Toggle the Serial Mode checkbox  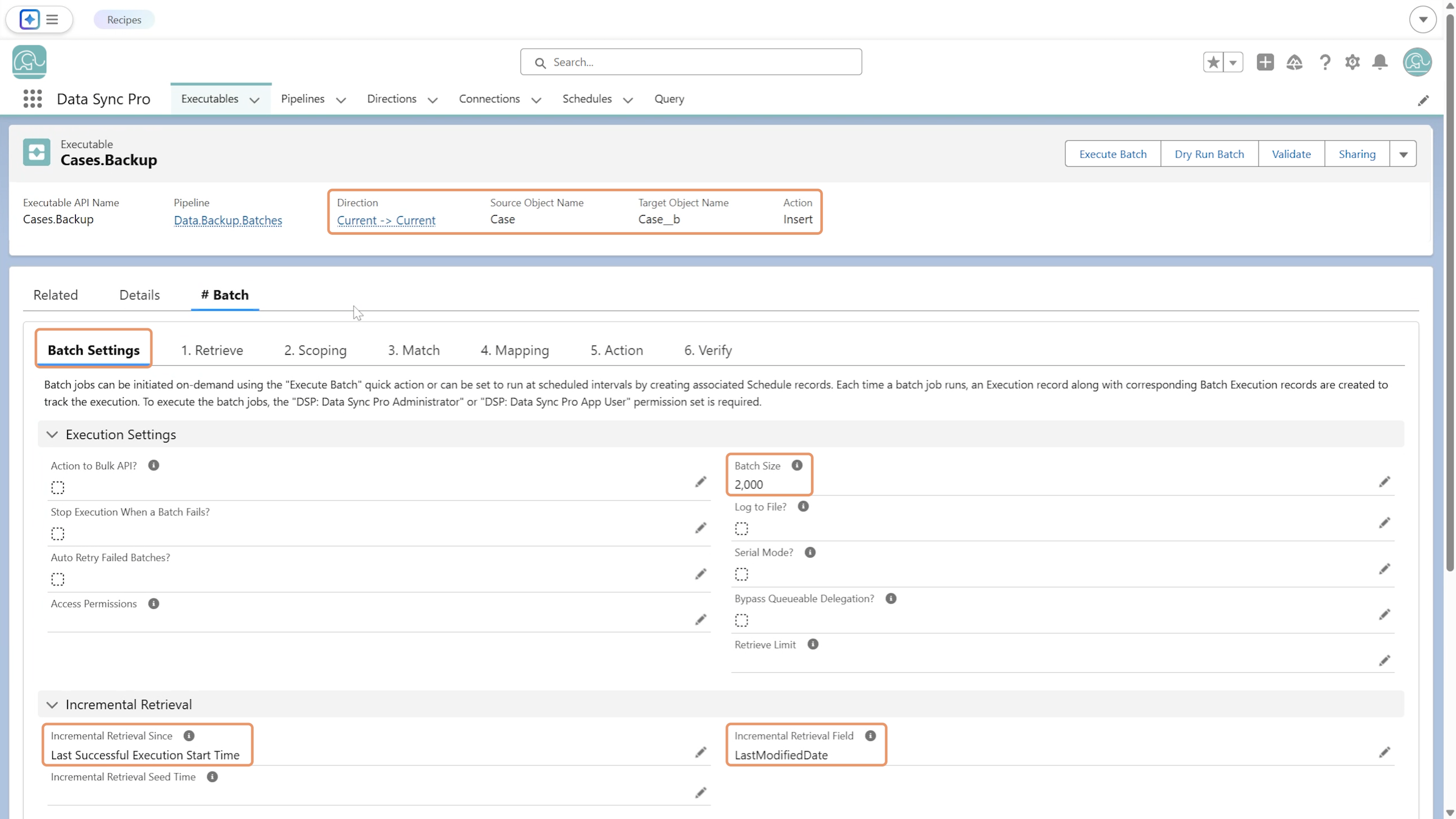[x=742, y=574]
